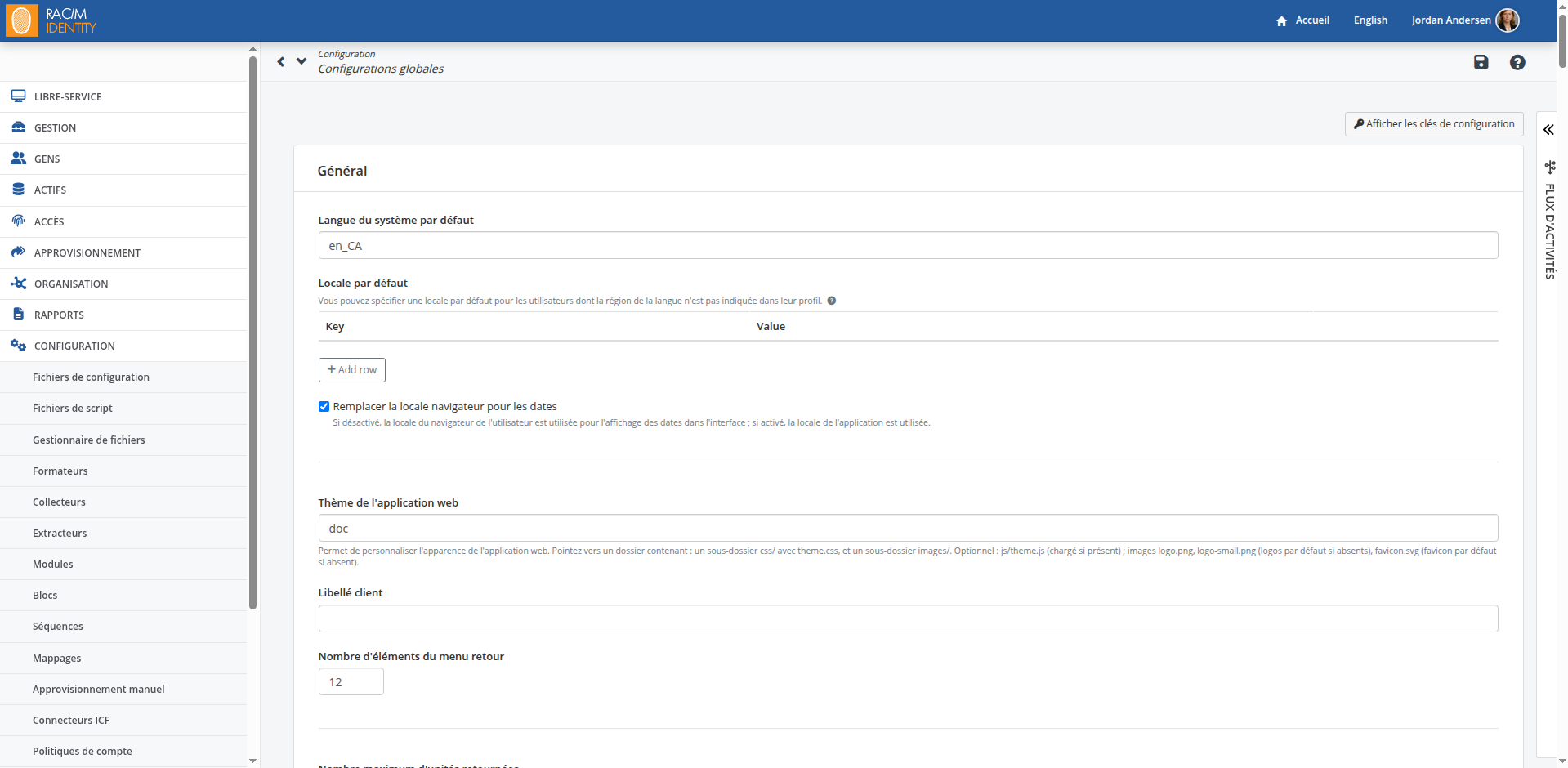Click the Add row button
The height and width of the screenshot is (768, 1568).
[352, 370]
